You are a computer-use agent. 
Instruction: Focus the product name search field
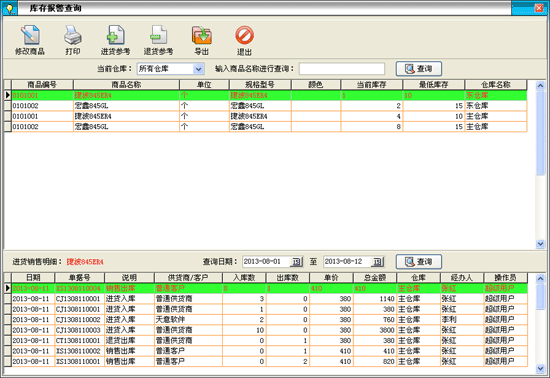342,69
